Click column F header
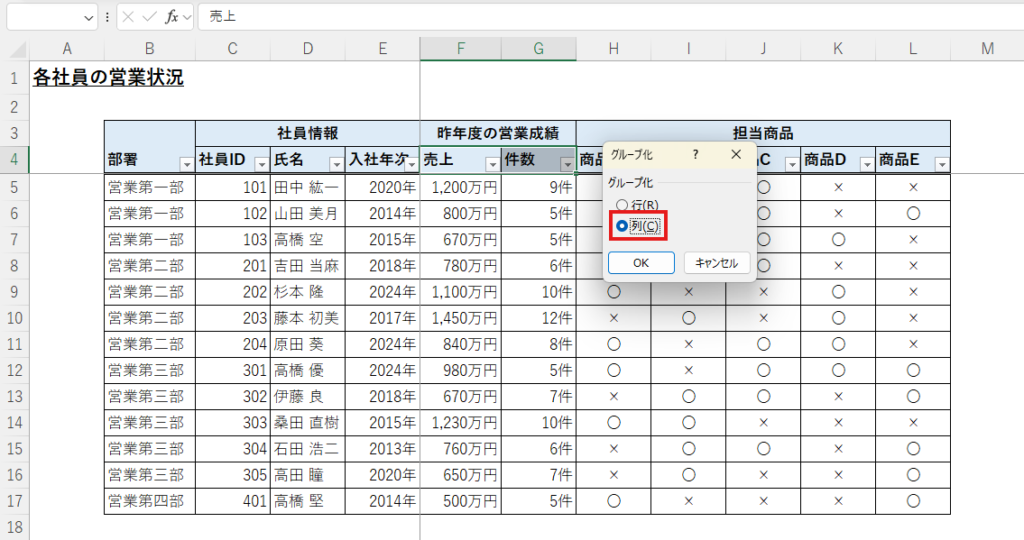Image resolution: width=1024 pixels, height=540 pixels. pos(460,49)
